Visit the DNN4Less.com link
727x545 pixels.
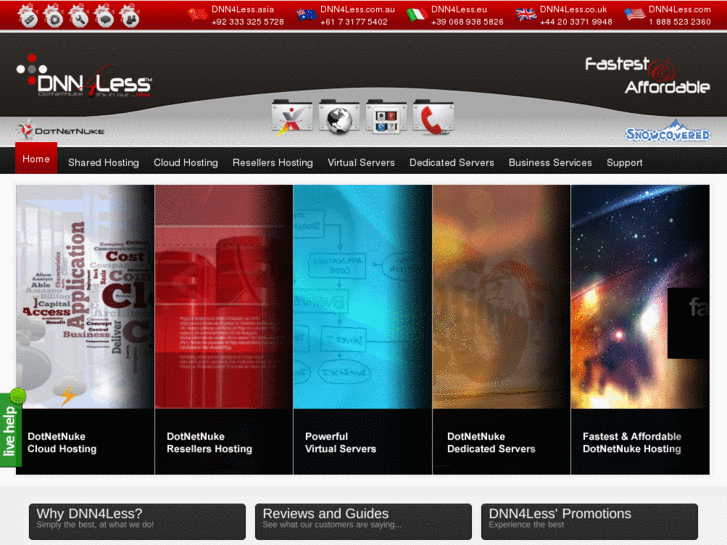point(679,9)
